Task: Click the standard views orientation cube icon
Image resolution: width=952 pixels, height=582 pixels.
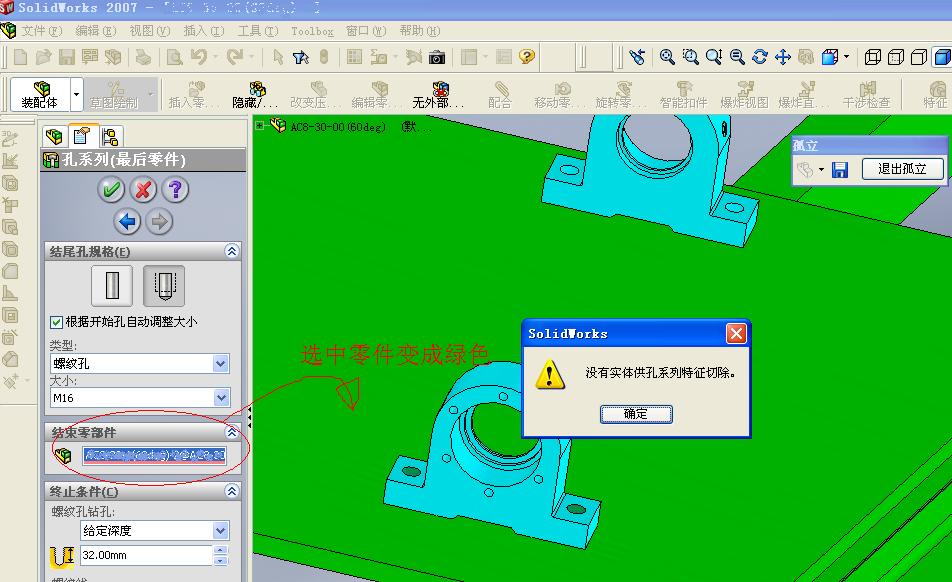Action: (x=829, y=57)
